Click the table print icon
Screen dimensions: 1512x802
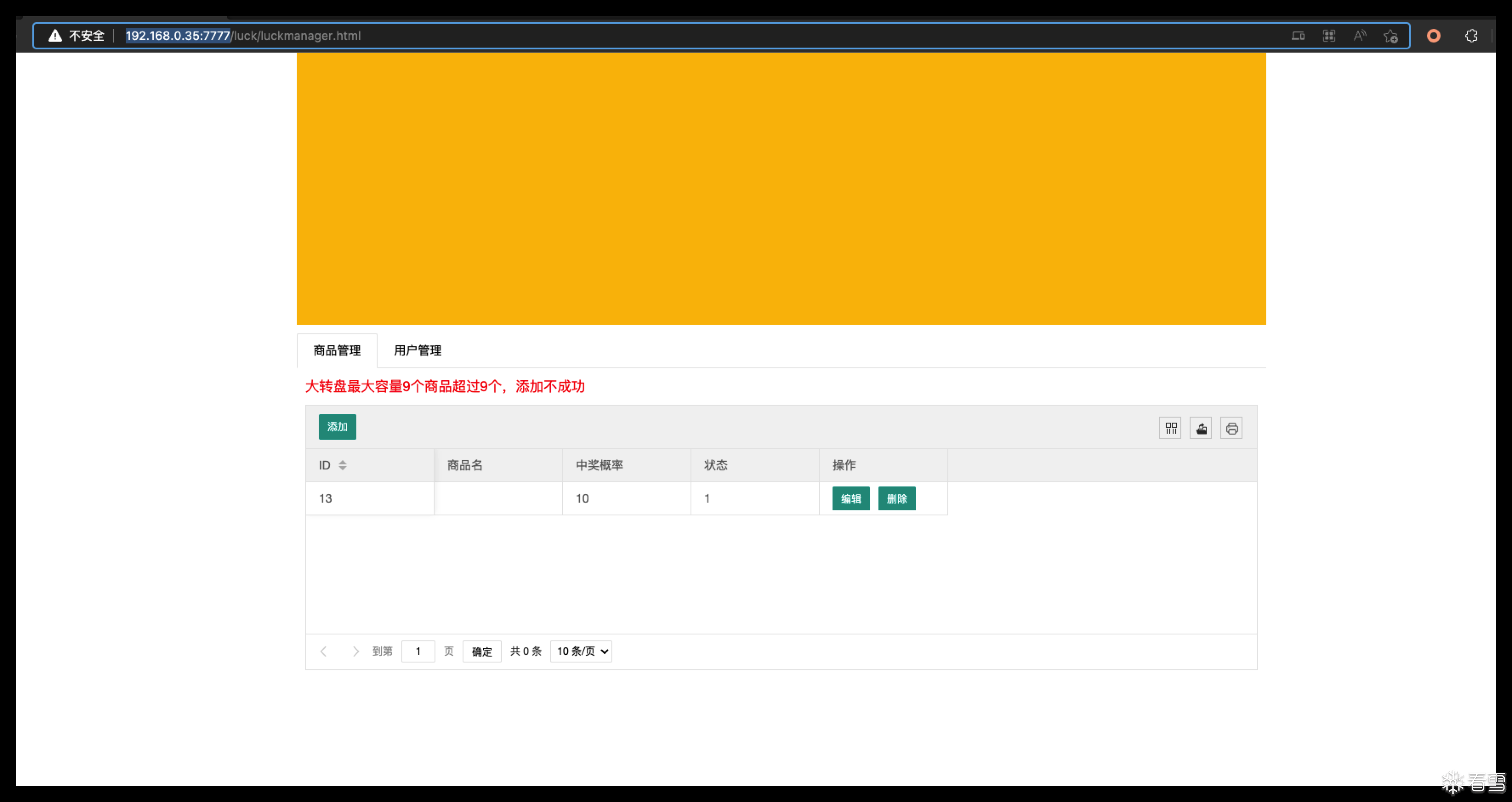coord(1231,428)
